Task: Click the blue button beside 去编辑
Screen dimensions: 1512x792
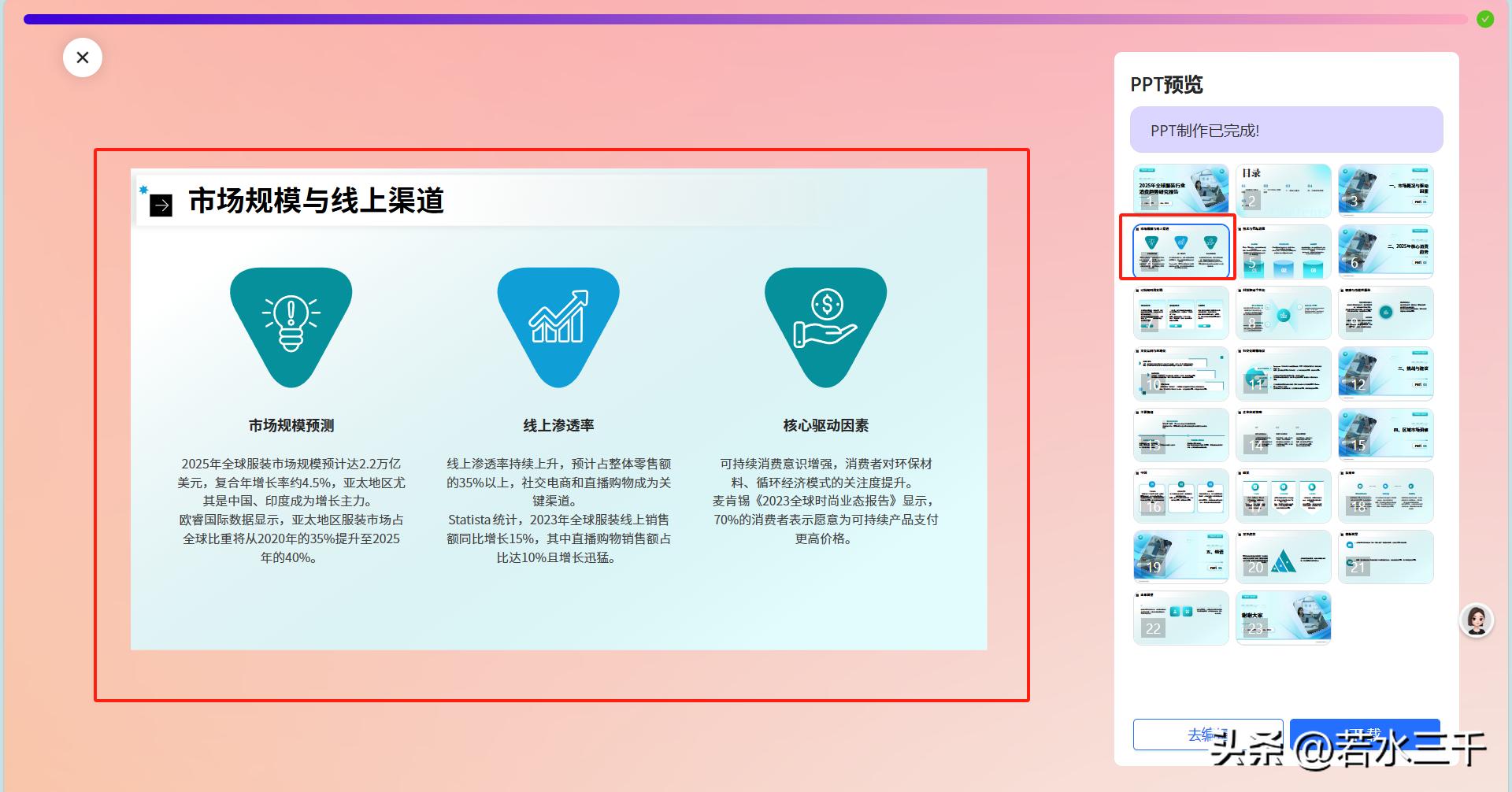Action: tap(1365, 735)
